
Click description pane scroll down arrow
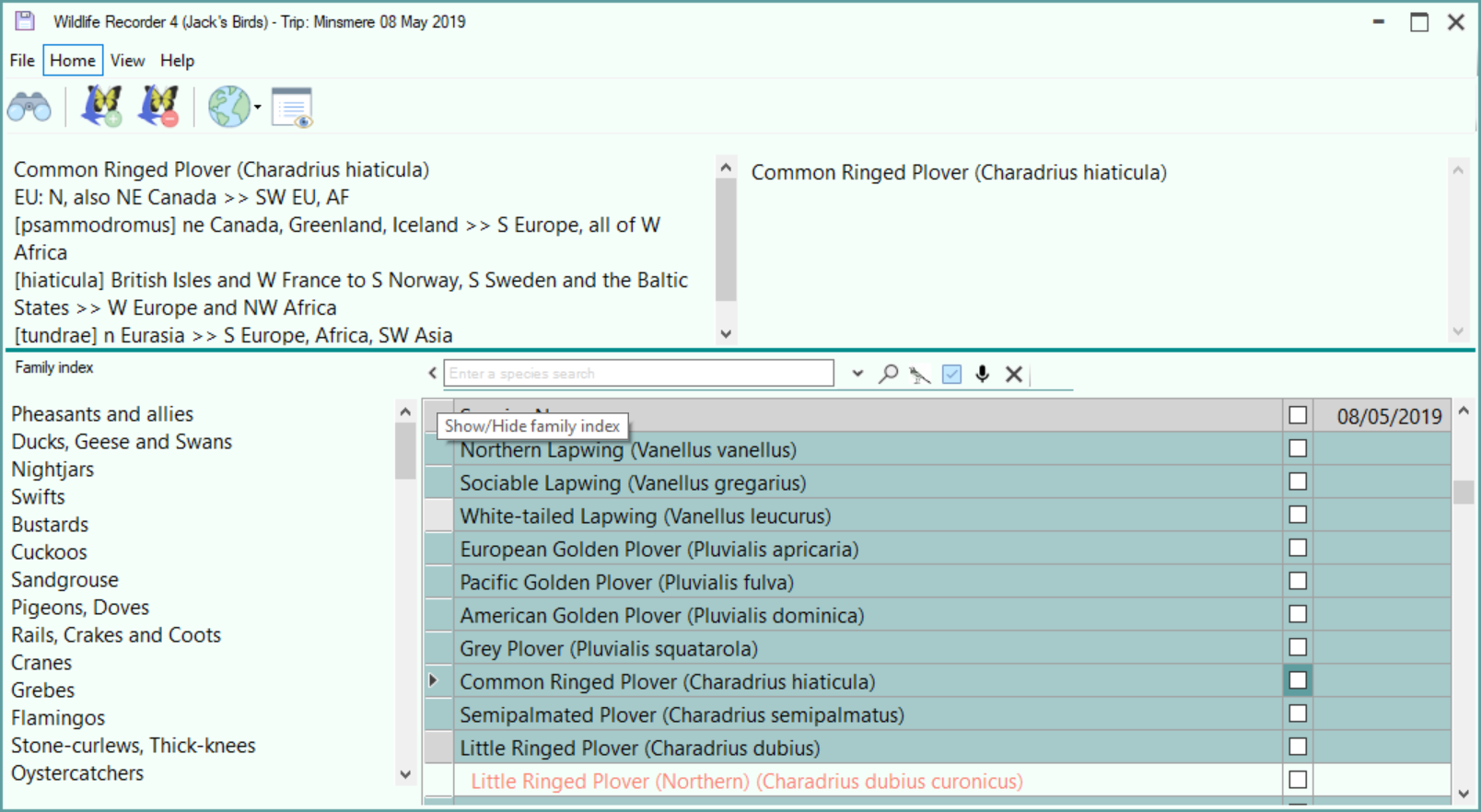(726, 333)
